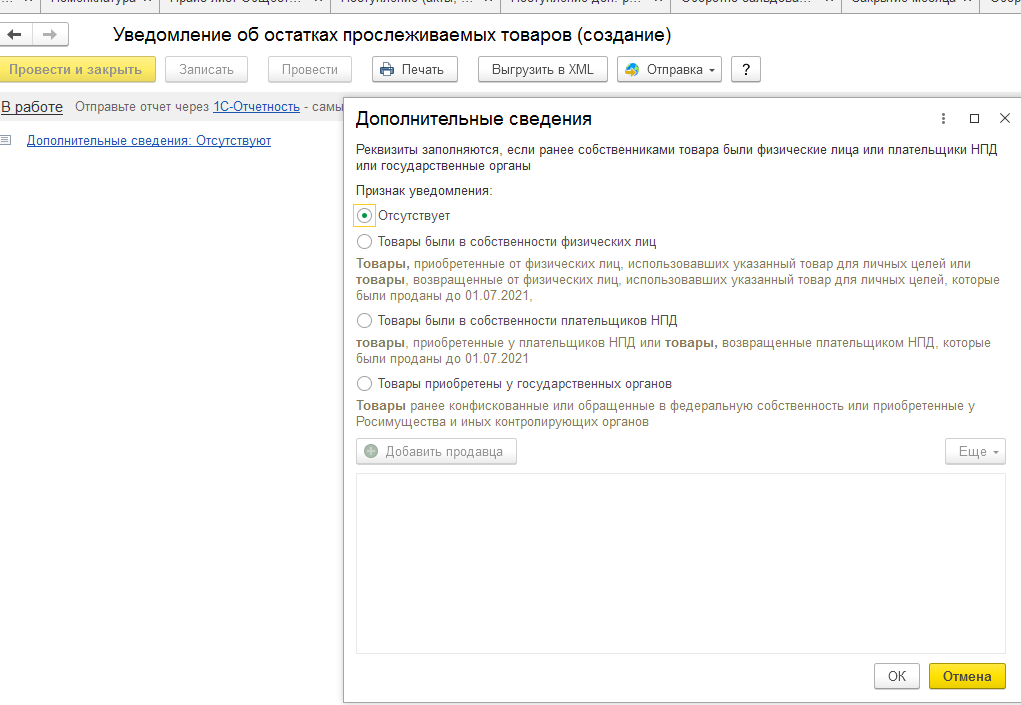Select the Отсутствует radio option
Screen dimensions: 1021x705
tap(365, 215)
